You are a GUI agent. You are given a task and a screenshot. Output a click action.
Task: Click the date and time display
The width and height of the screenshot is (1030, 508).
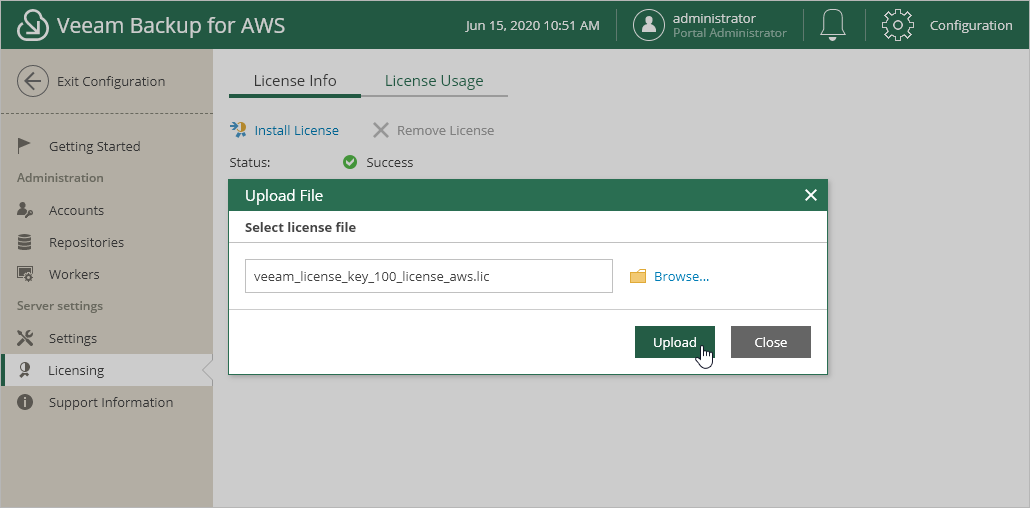(x=532, y=26)
